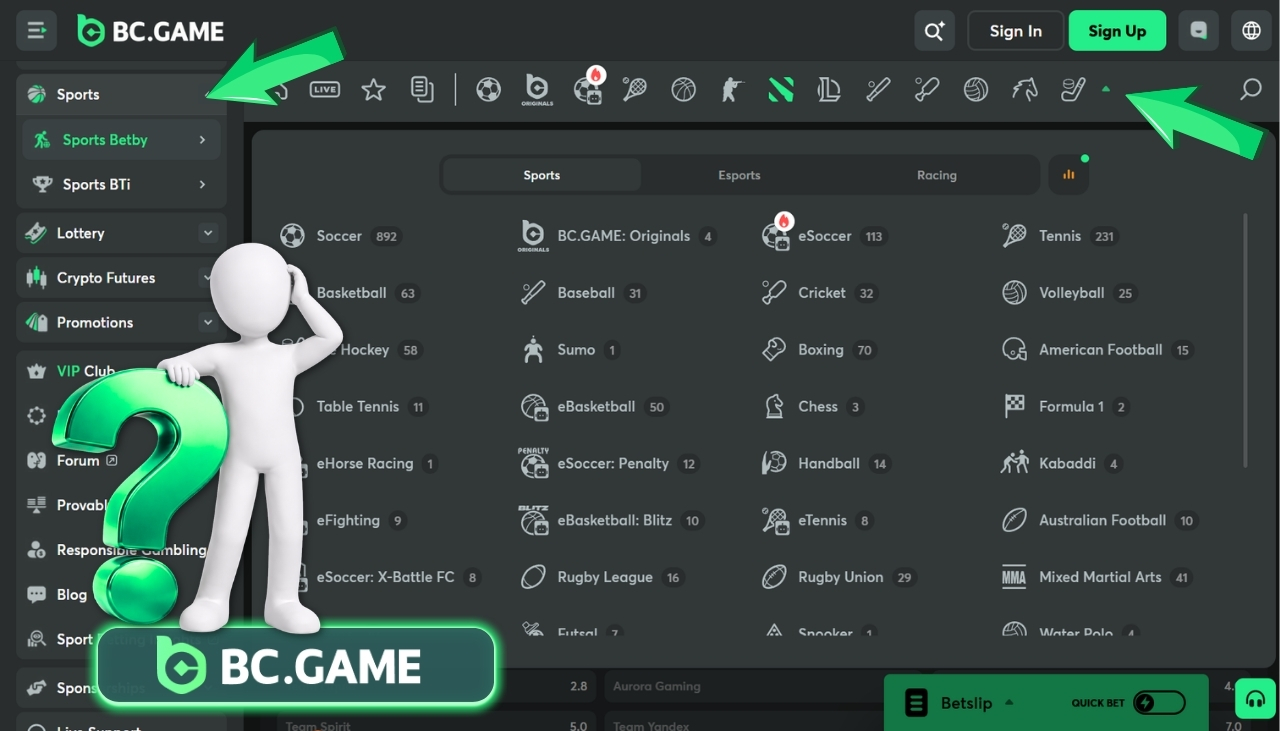Select eBasketball: Blitz in the sports list
Viewport: 1280px width, 731px height.
click(x=611, y=520)
